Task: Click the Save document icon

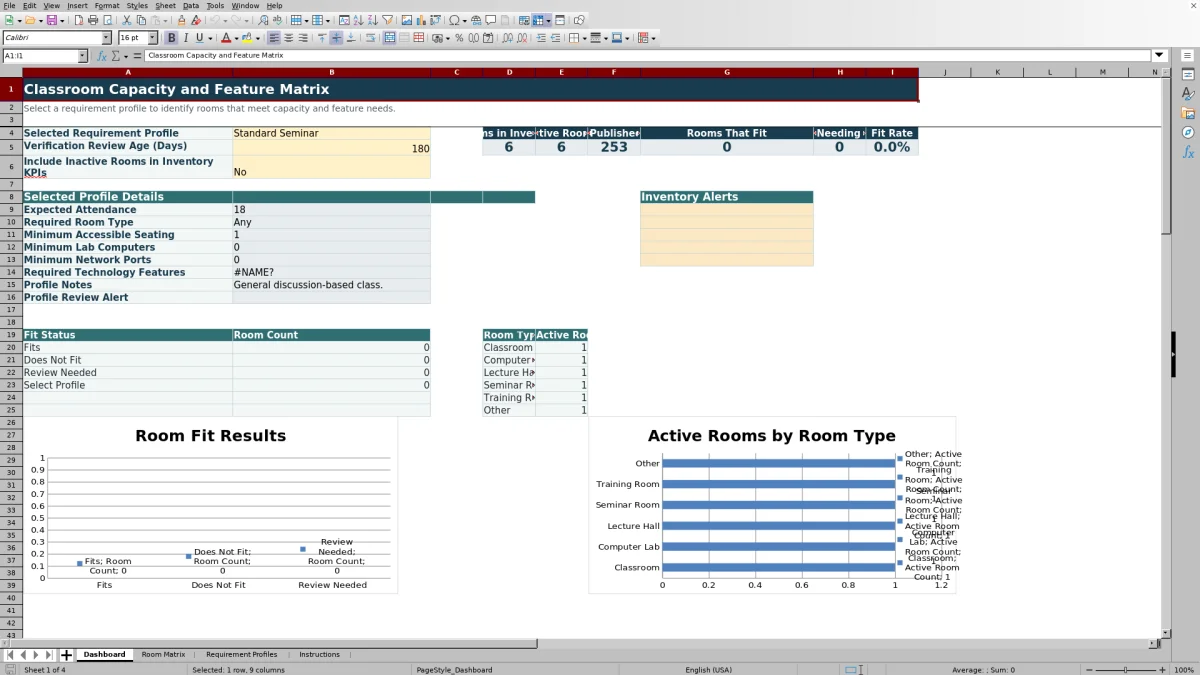Action: (x=51, y=20)
